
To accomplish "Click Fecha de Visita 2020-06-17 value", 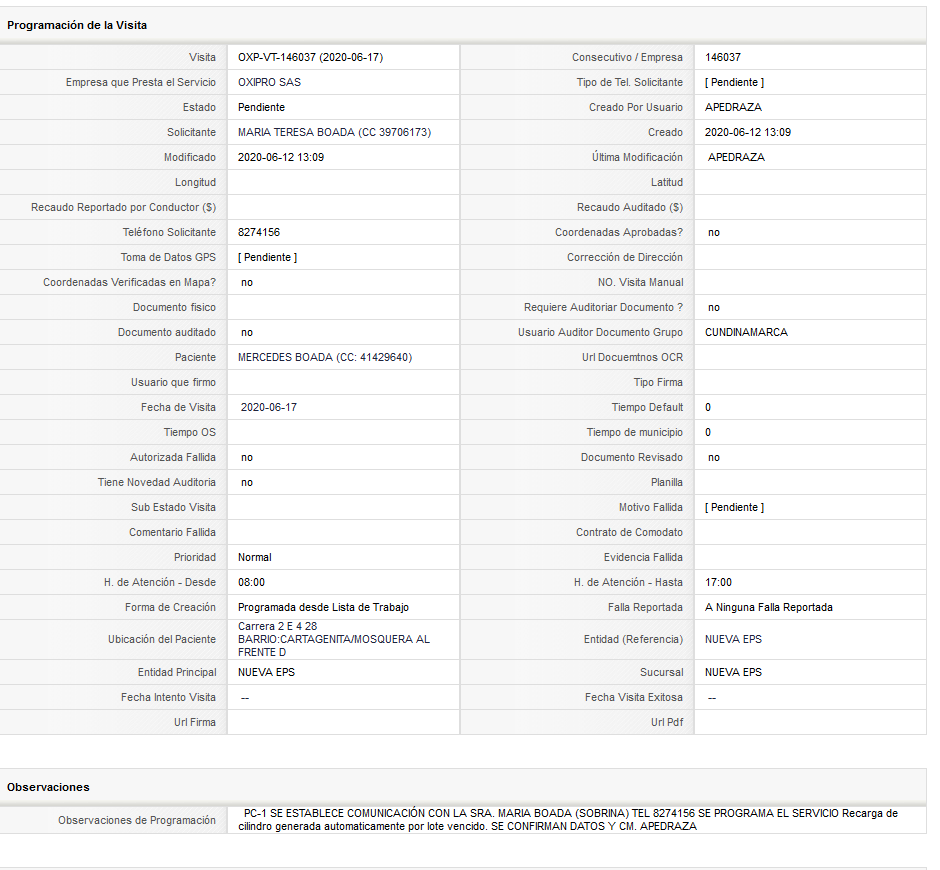I will pyautogui.click(x=269, y=408).
